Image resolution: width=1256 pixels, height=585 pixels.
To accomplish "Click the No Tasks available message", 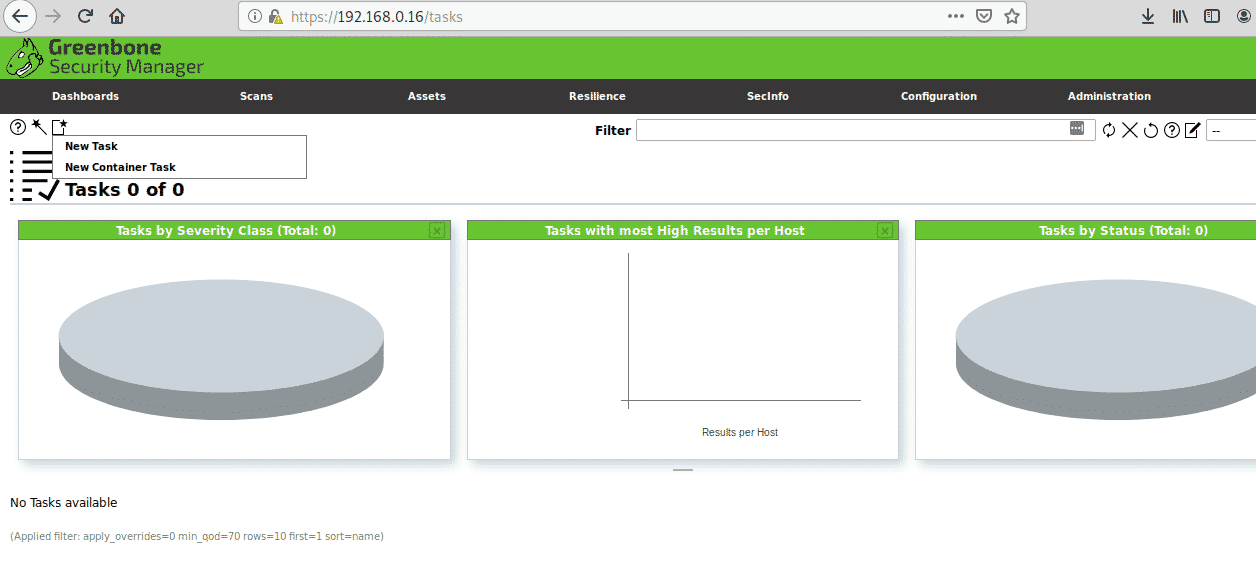I will tap(64, 503).
